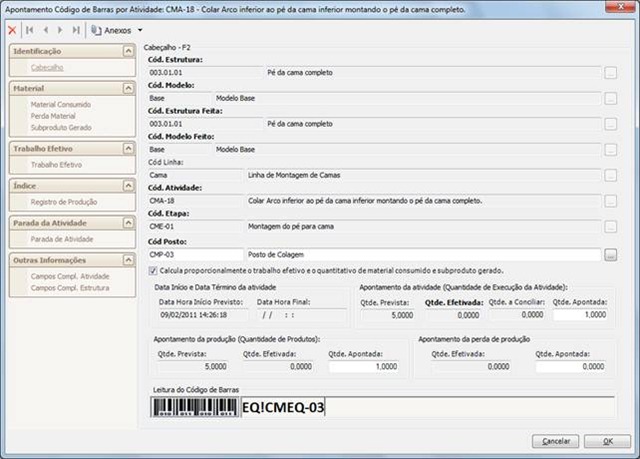
Task: Collapse the Índice panel
Action: 128,186
